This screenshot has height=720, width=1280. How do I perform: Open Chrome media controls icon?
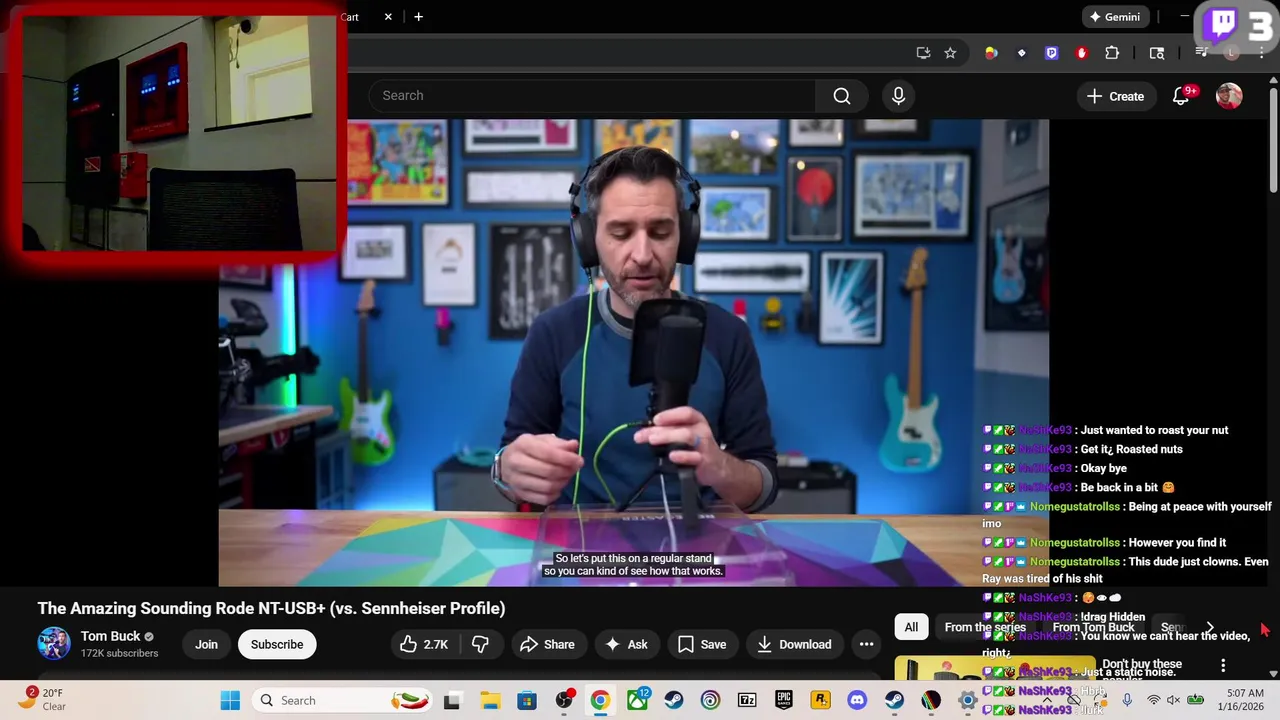pos(1202,53)
